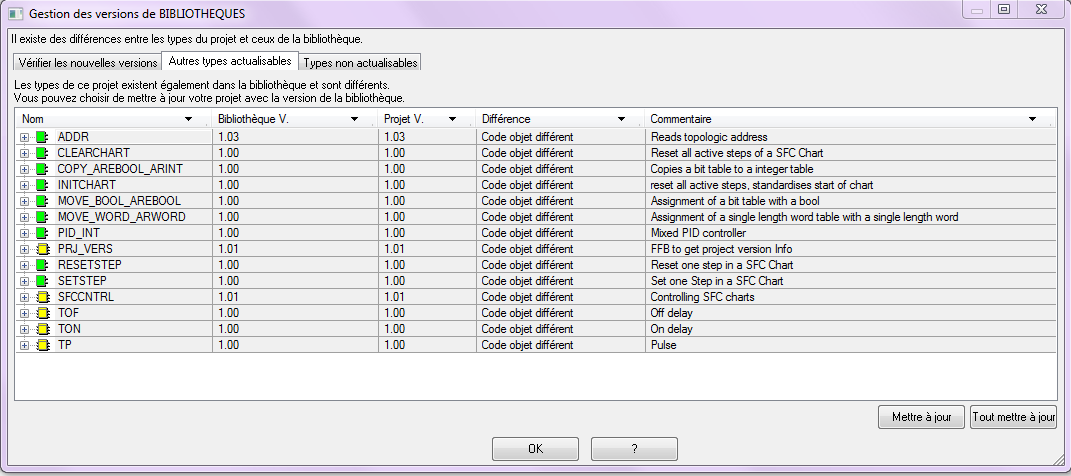Switch to Types non actualisables tab
The image size is (1071, 476).
(360, 62)
